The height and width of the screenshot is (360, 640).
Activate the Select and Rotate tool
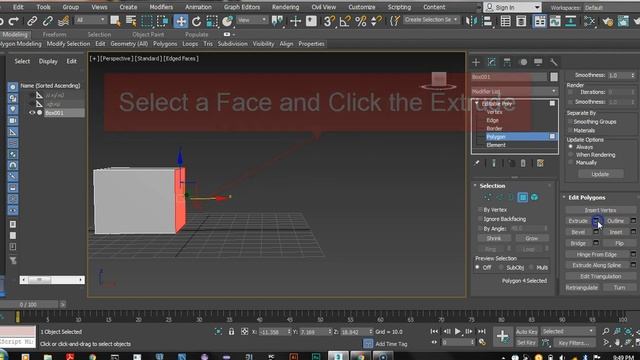click(x=196, y=21)
